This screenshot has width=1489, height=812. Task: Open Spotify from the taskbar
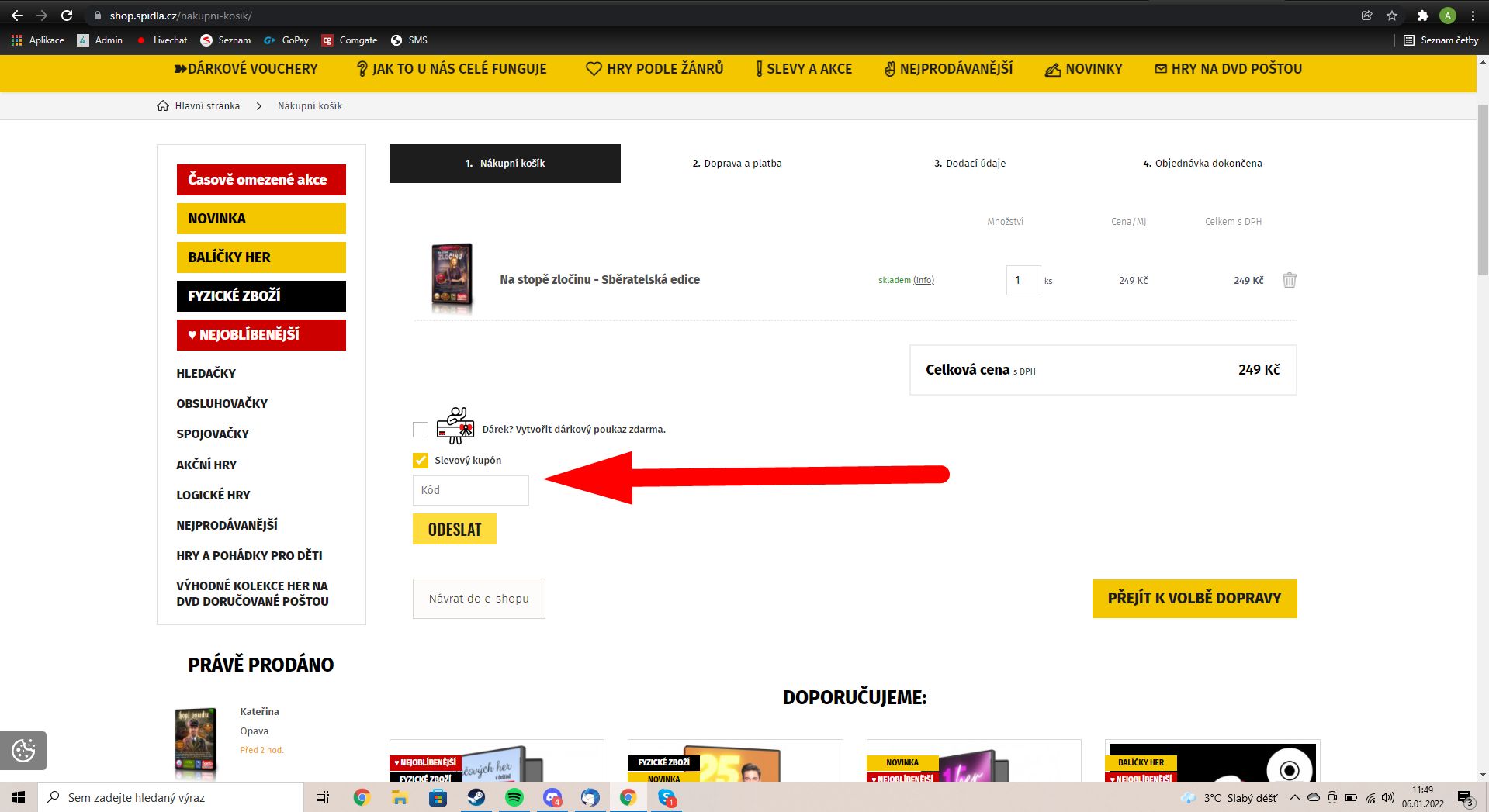pos(514,797)
